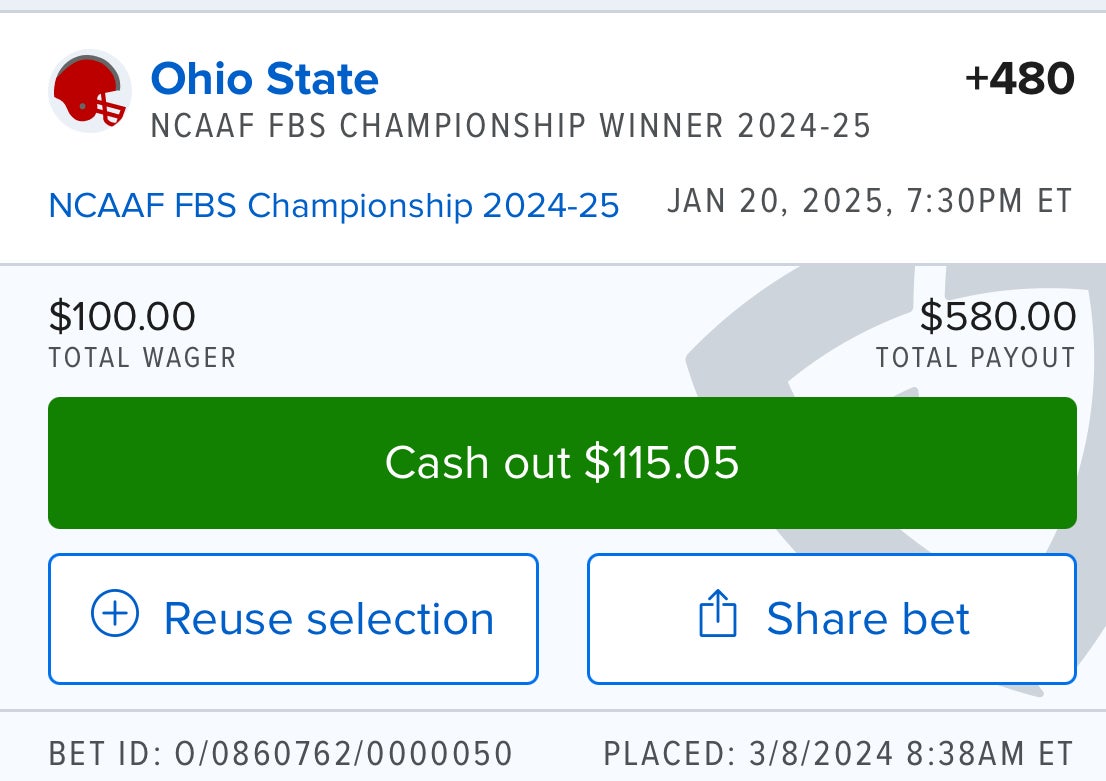Open the Ohio State team page link
Screen dimensions: 1106x781
point(264,79)
